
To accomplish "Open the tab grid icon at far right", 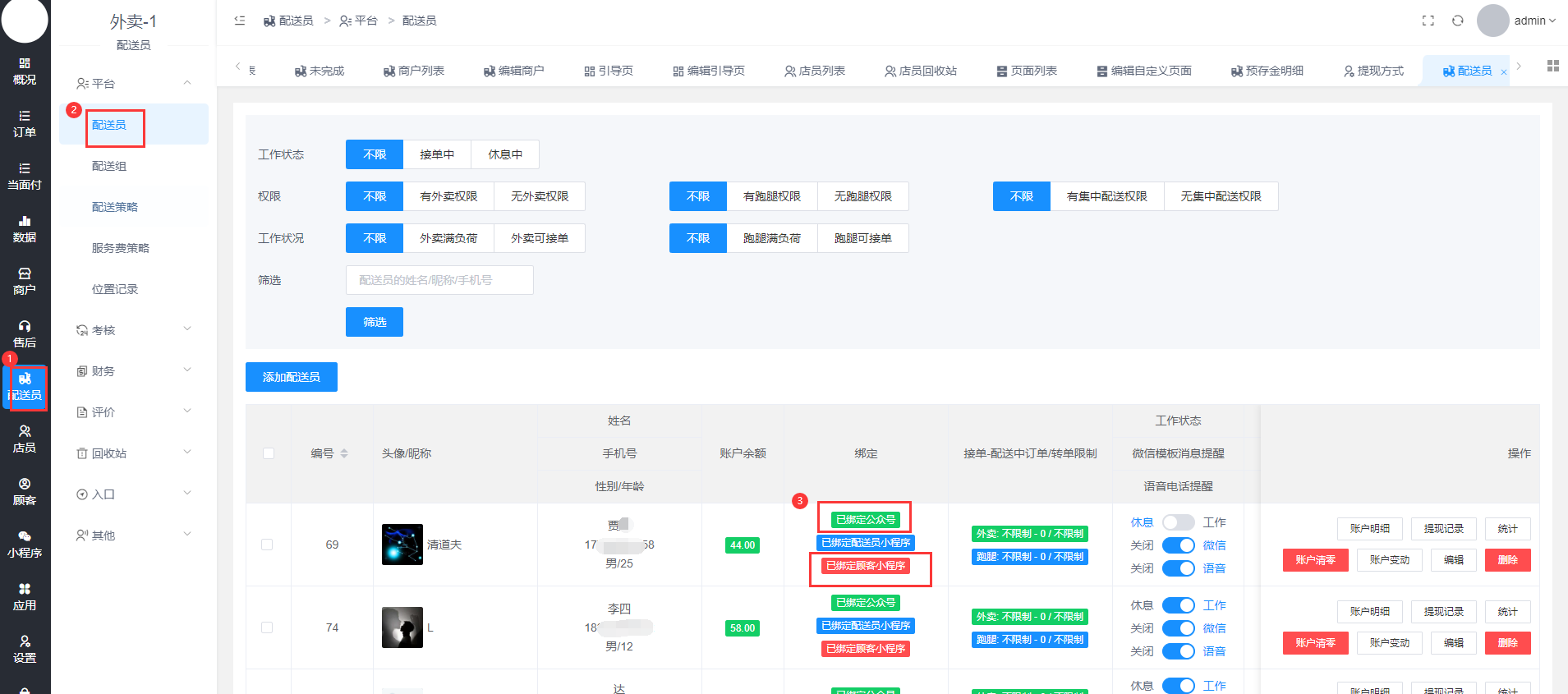I will point(1552,67).
